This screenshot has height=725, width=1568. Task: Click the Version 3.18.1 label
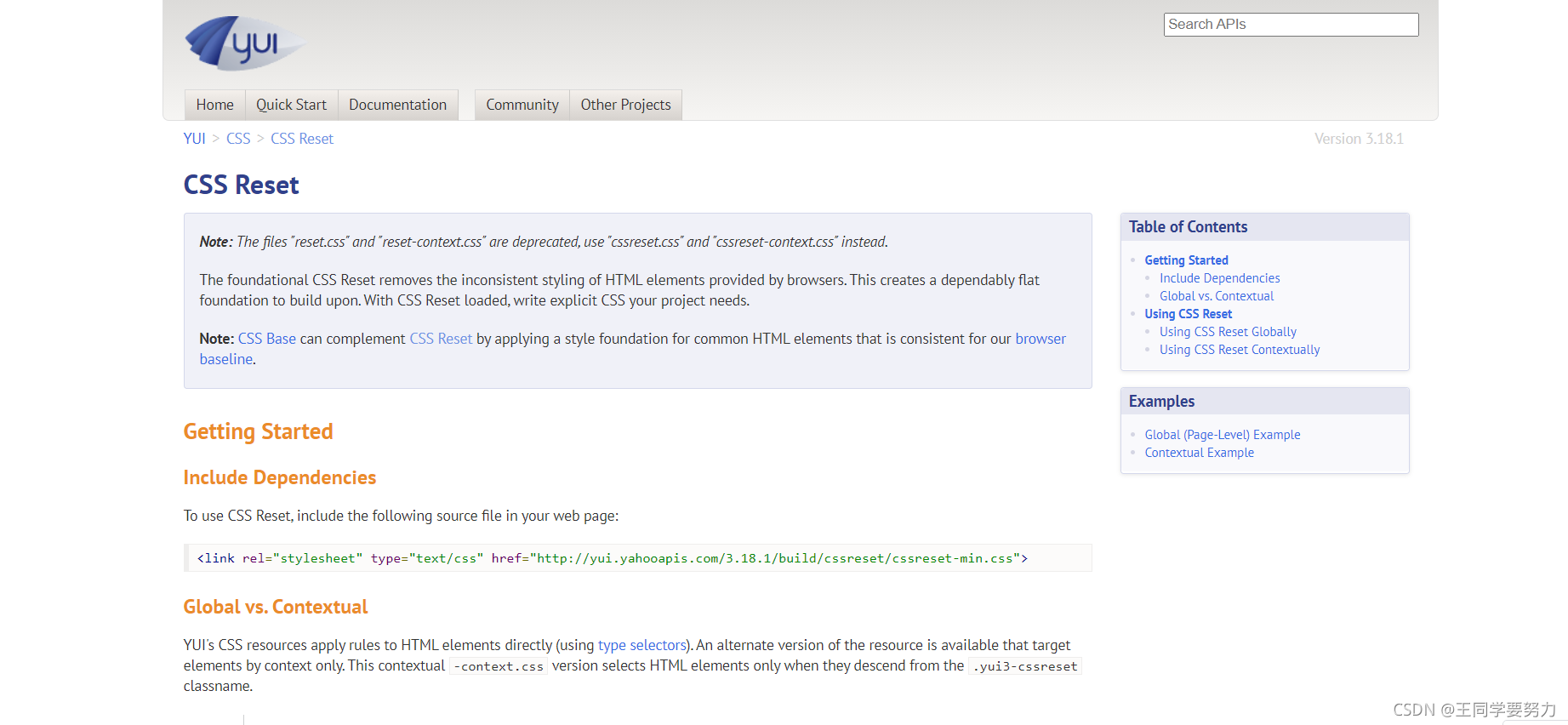tap(1359, 139)
